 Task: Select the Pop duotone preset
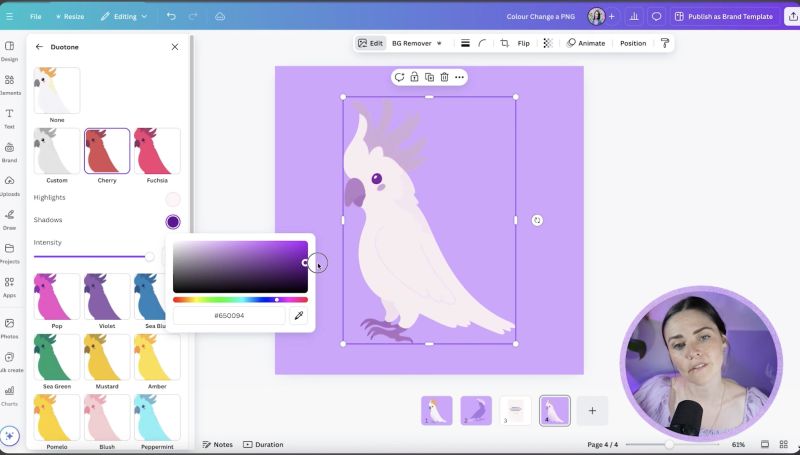[x=57, y=297]
